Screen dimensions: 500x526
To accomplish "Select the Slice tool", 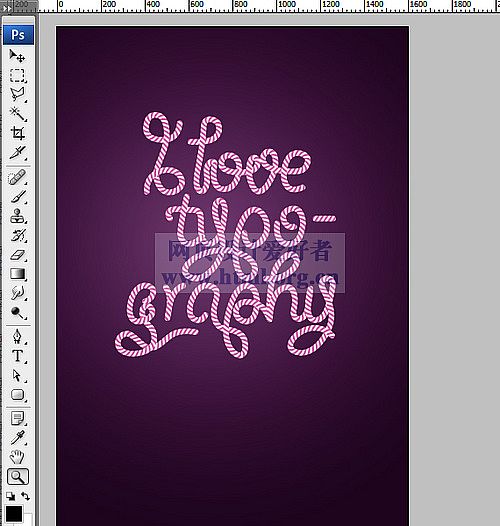I will click(17, 152).
